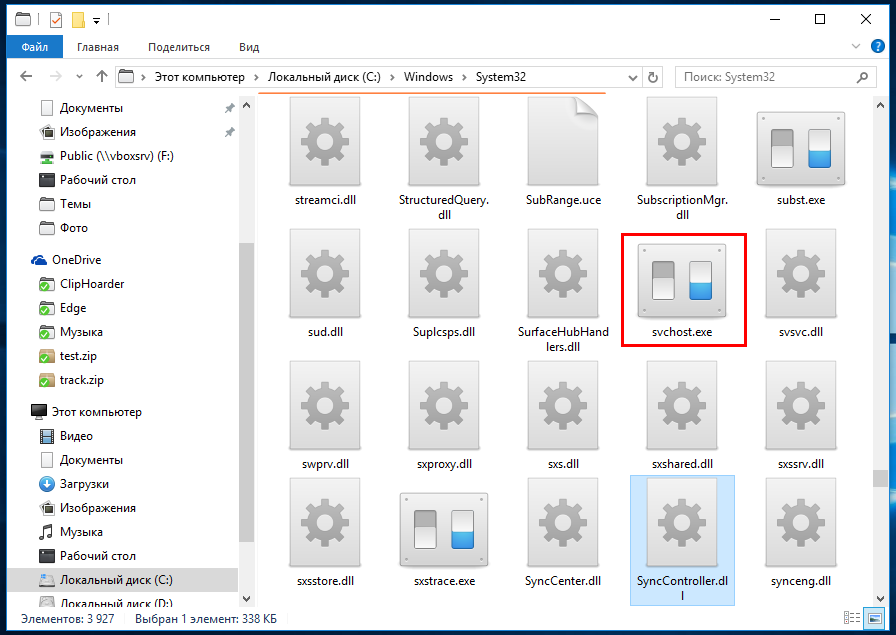Select the sud.dll file icon

325,273
